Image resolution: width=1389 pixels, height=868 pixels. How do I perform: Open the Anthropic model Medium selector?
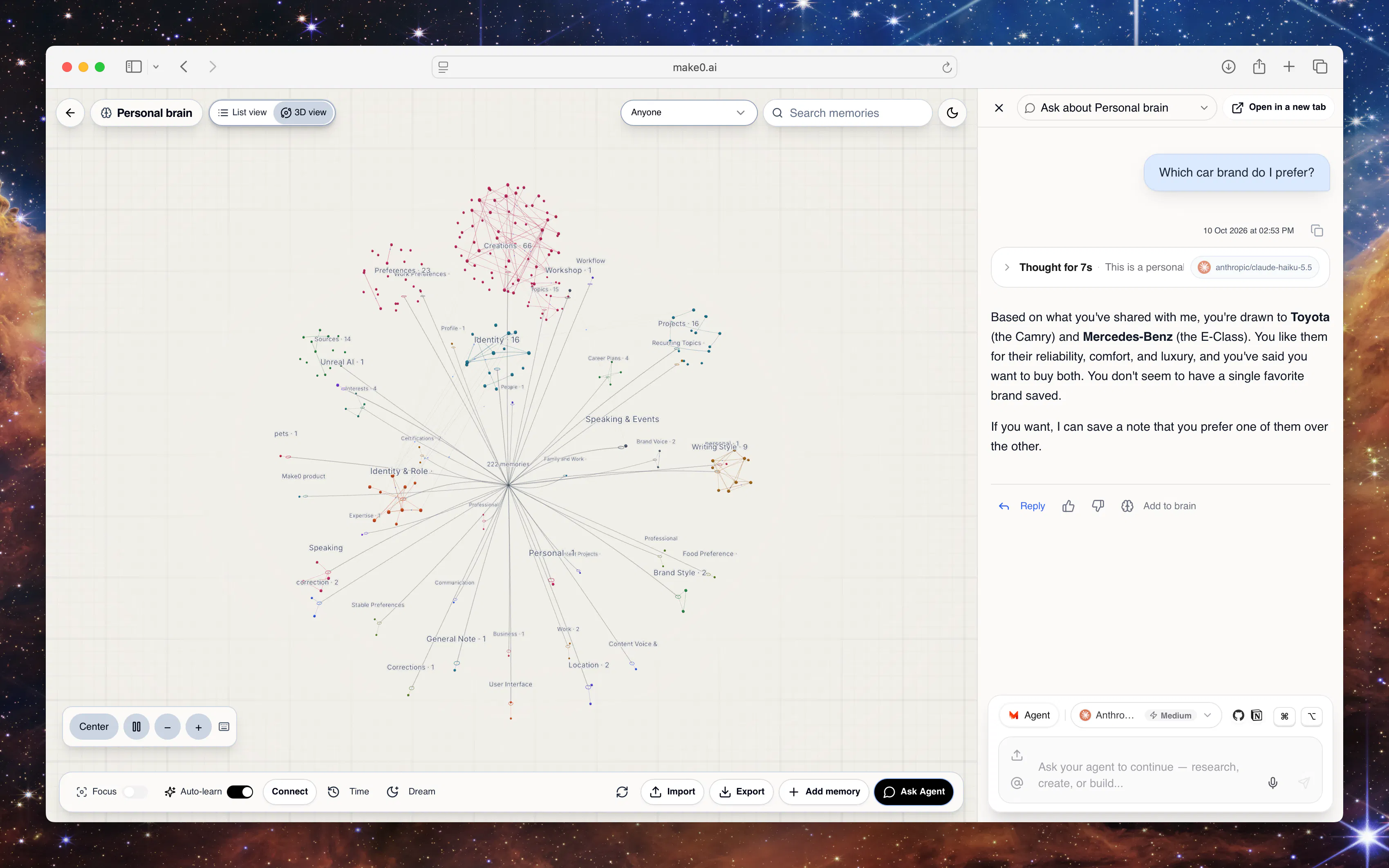1145,715
